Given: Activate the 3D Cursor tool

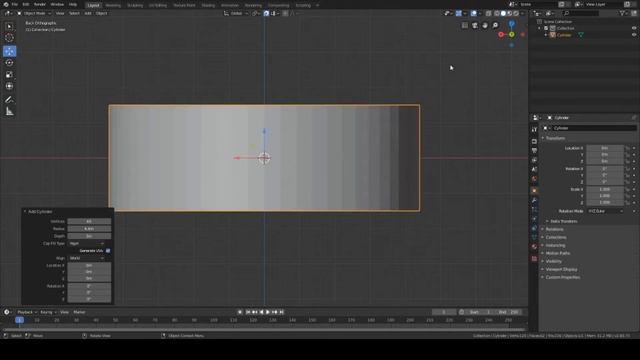Looking at the screenshot, I should [9, 38].
